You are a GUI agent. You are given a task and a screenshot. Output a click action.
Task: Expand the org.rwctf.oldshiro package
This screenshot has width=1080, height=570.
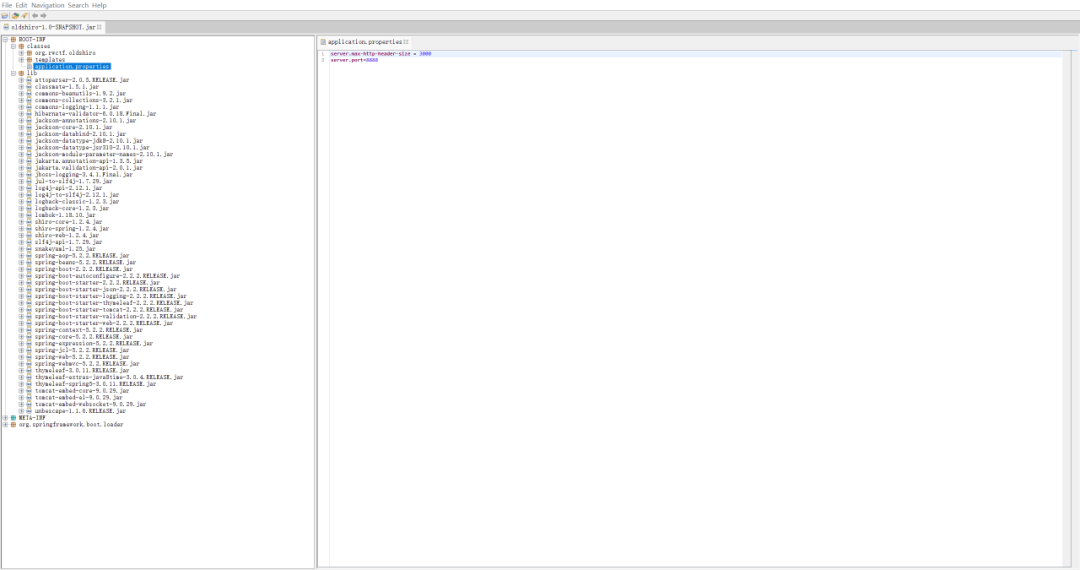pos(21,53)
